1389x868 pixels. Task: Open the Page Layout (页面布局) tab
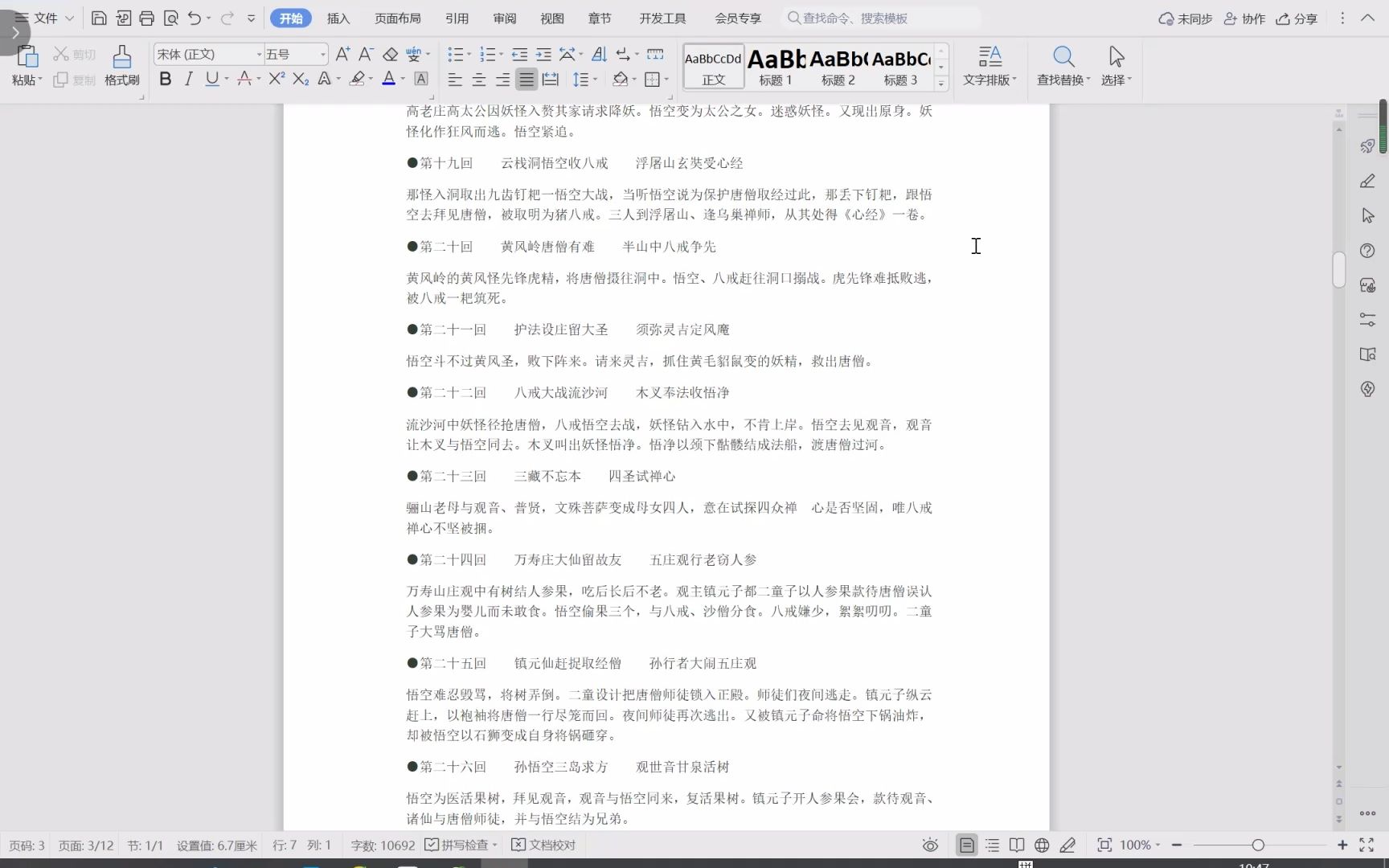[398, 18]
